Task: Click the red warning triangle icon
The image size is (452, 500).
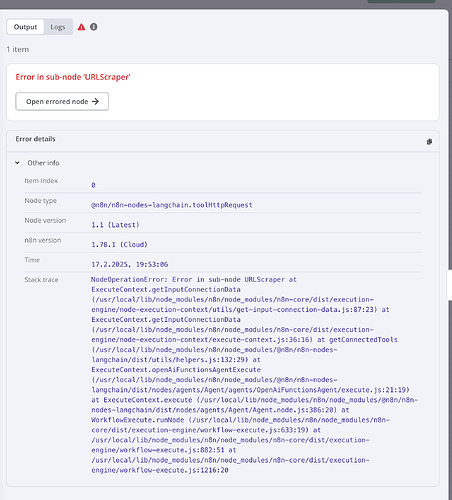Action: [81, 27]
